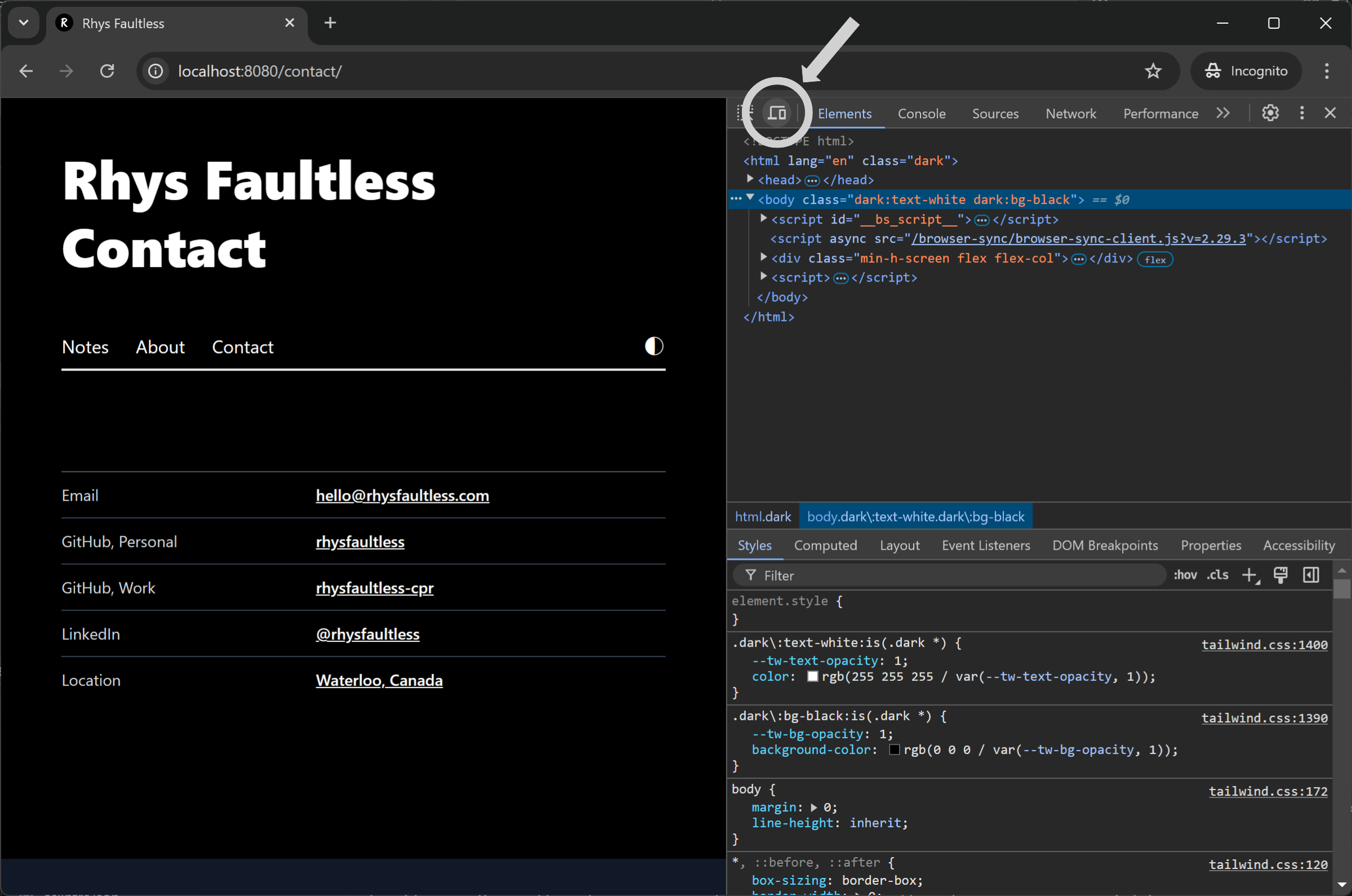Select html.dark breadcrumb

click(x=762, y=516)
